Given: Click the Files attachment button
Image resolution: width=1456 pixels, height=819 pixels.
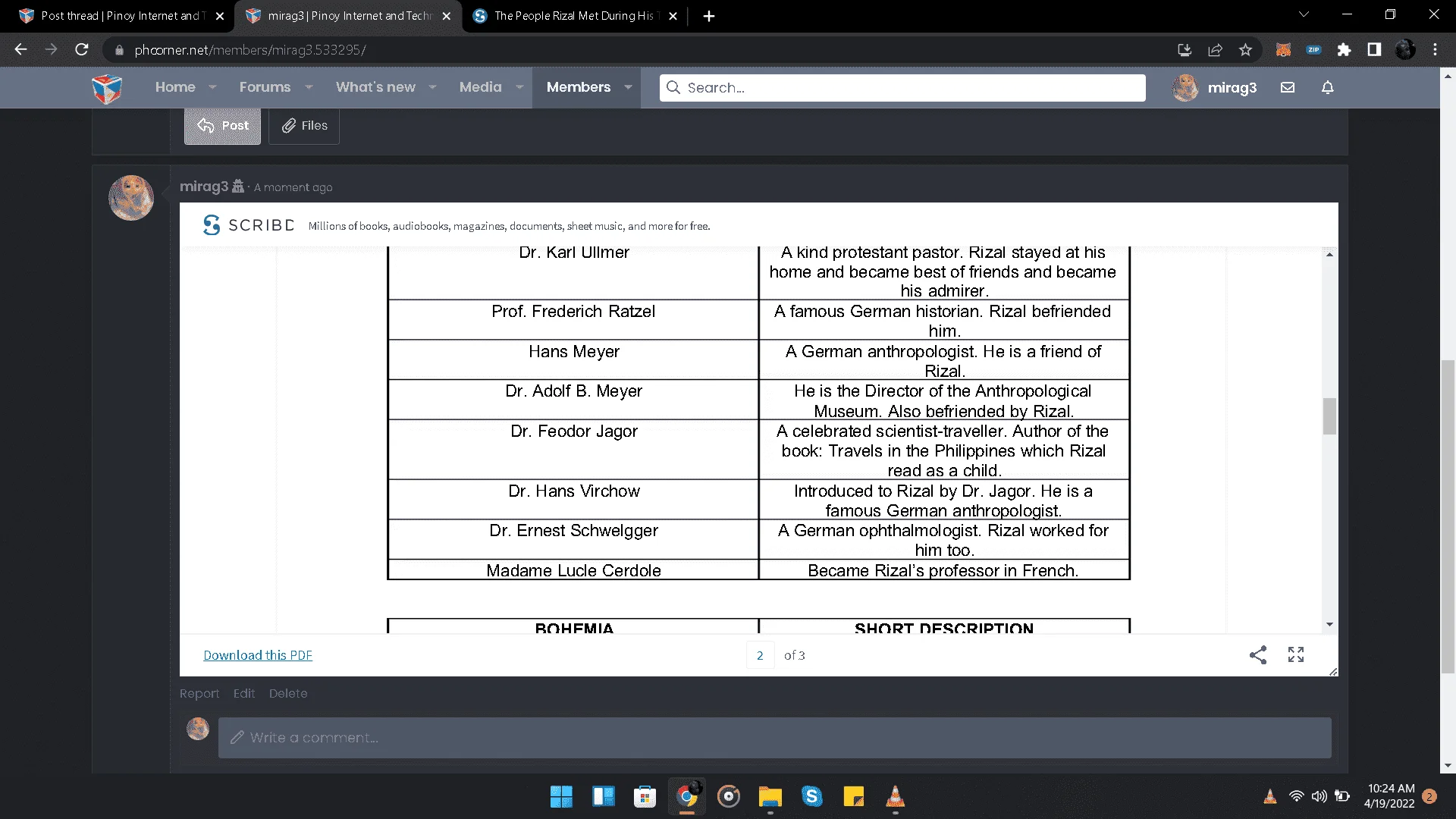Looking at the screenshot, I should pyautogui.click(x=304, y=126).
